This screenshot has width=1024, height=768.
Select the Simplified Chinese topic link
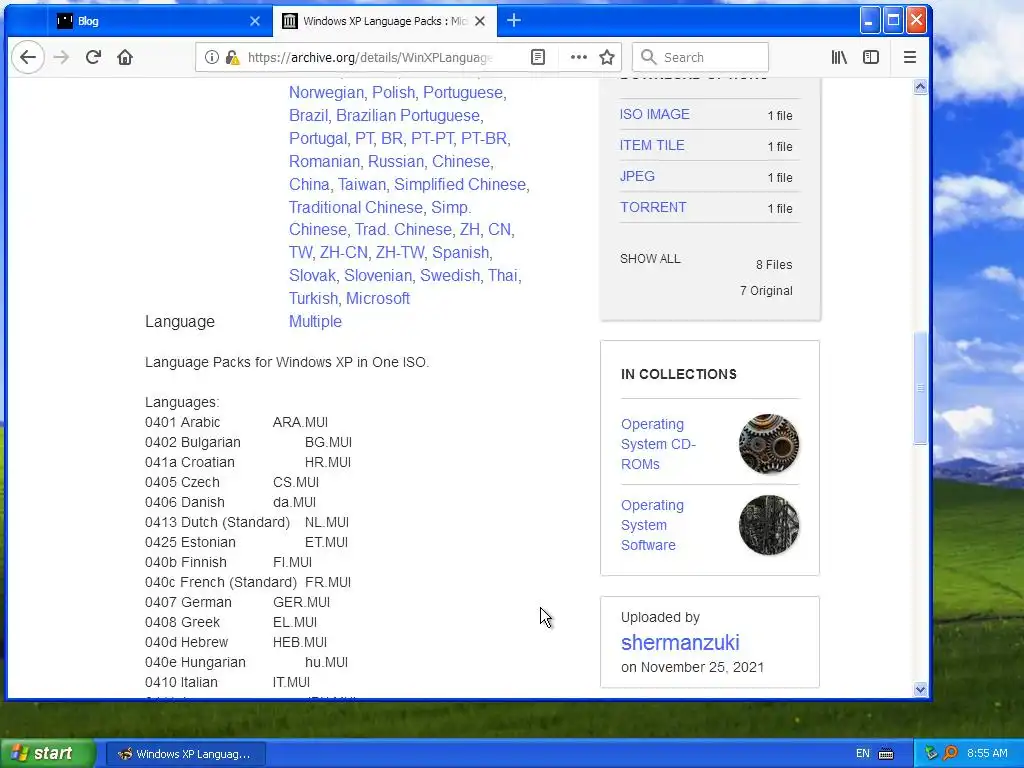coord(460,184)
